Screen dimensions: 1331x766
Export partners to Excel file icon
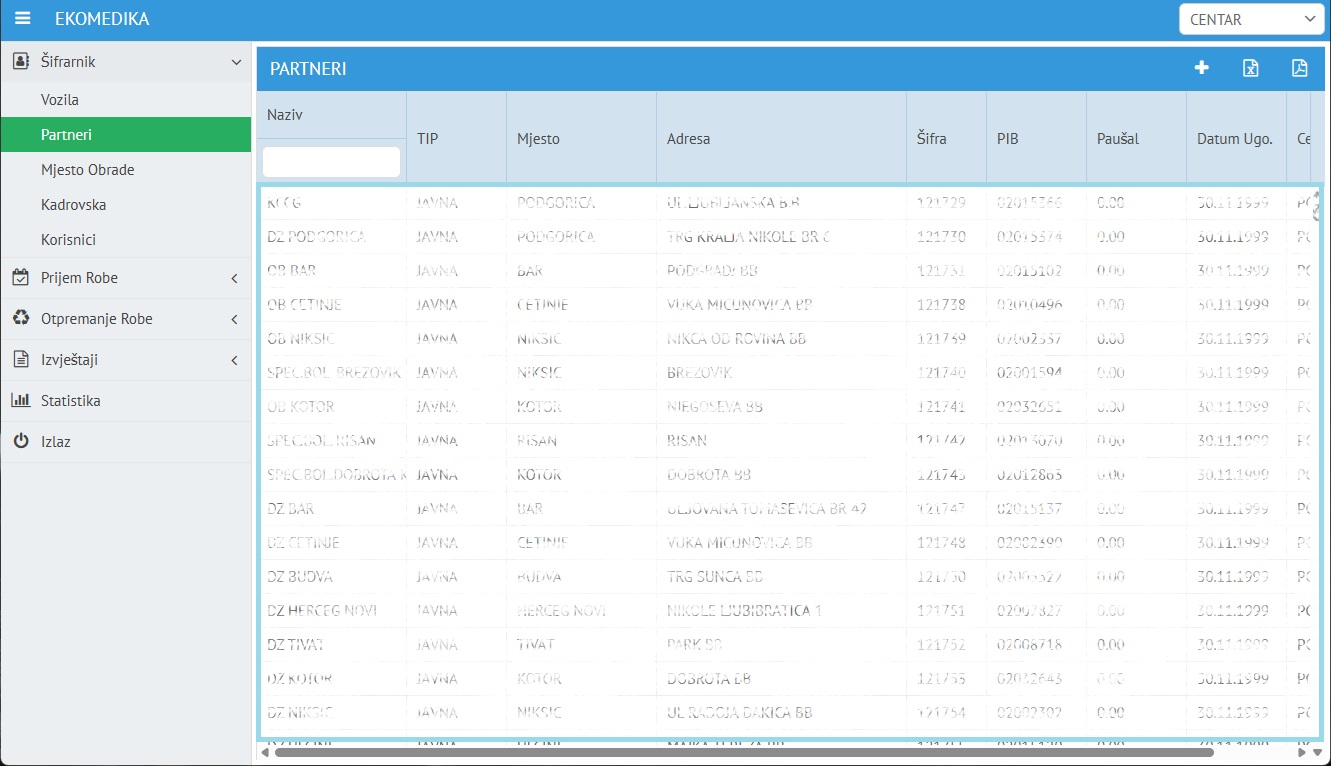point(1250,68)
